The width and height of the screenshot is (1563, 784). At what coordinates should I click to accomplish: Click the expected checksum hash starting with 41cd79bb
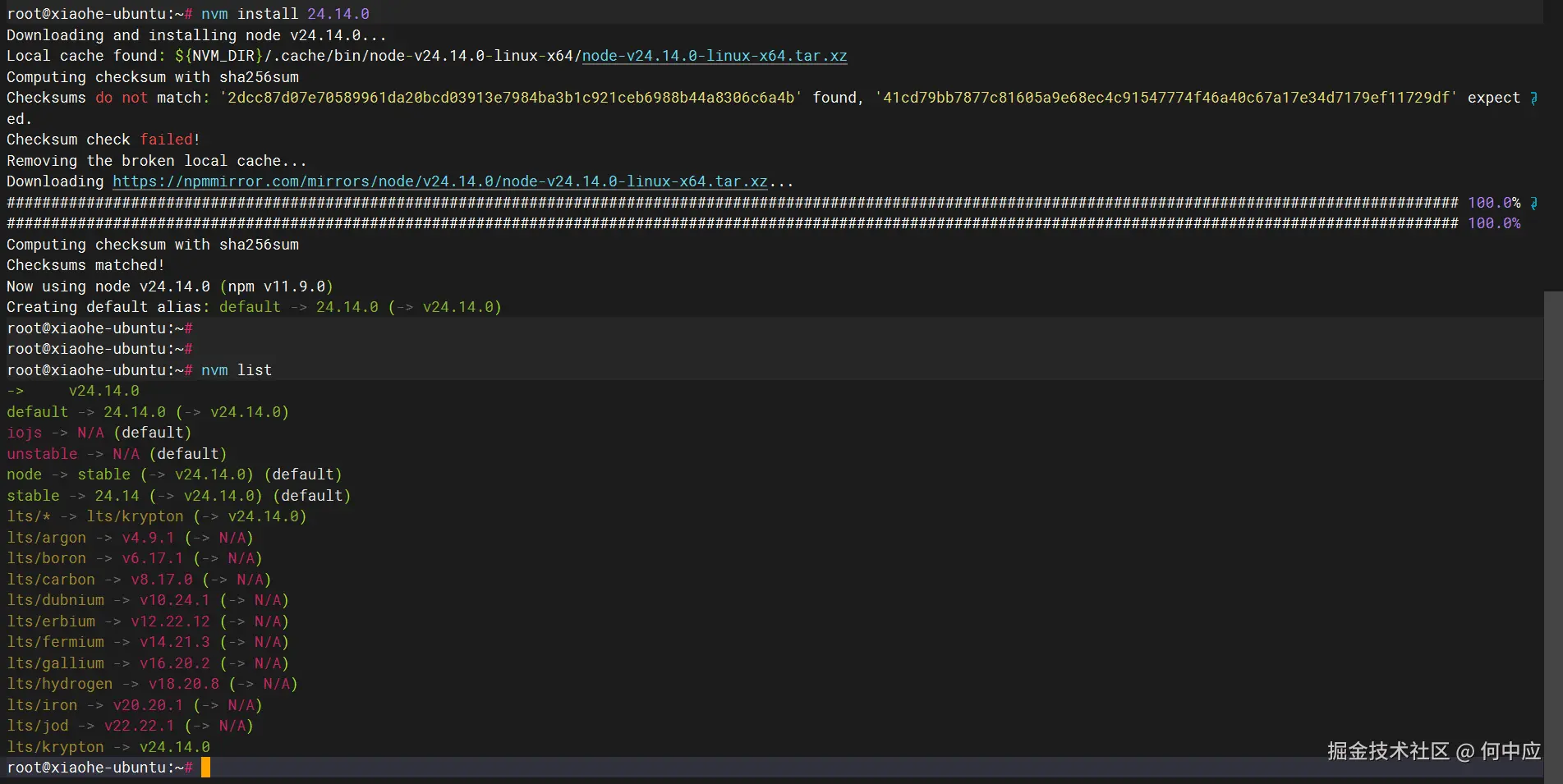tap(1166, 98)
